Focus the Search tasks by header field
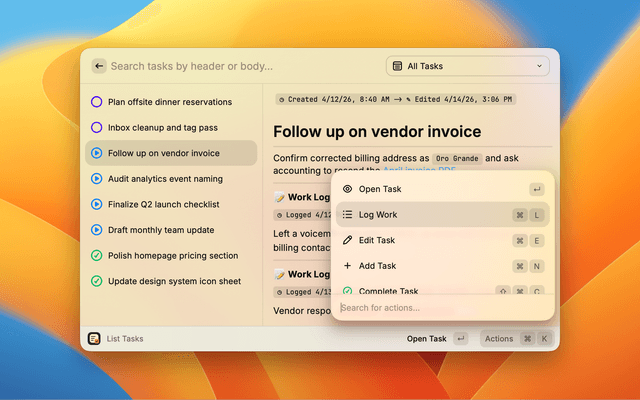This screenshot has height=400, width=640. [245, 66]
